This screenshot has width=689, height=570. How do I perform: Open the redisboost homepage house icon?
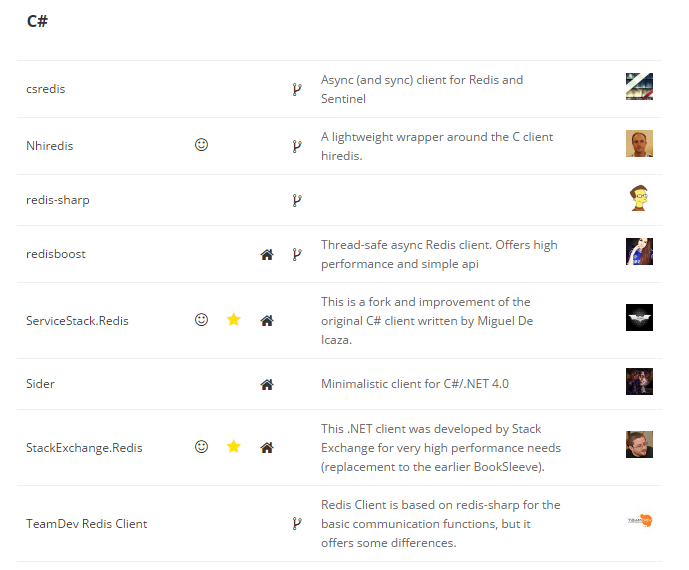267,254
